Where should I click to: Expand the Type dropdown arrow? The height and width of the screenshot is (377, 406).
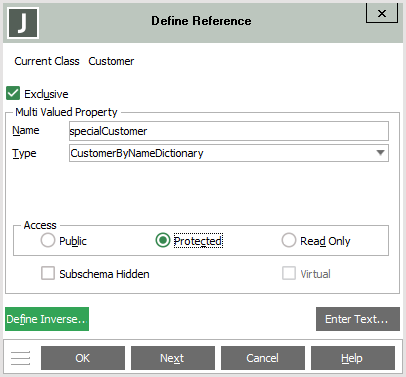tap(380, 153)
